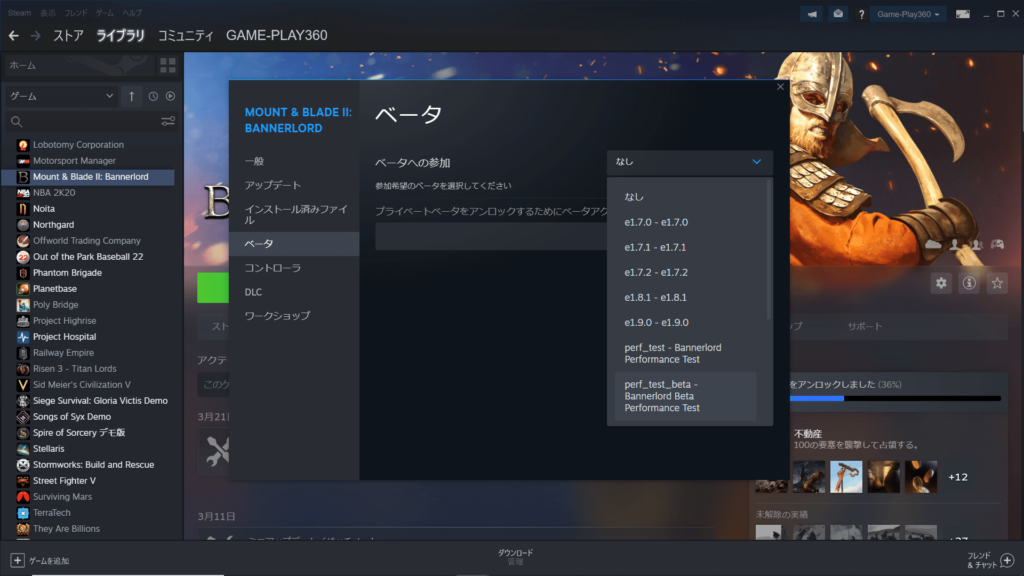Open the game settings gear icon
The image size is (1024, 576).
tap(941, 283)
